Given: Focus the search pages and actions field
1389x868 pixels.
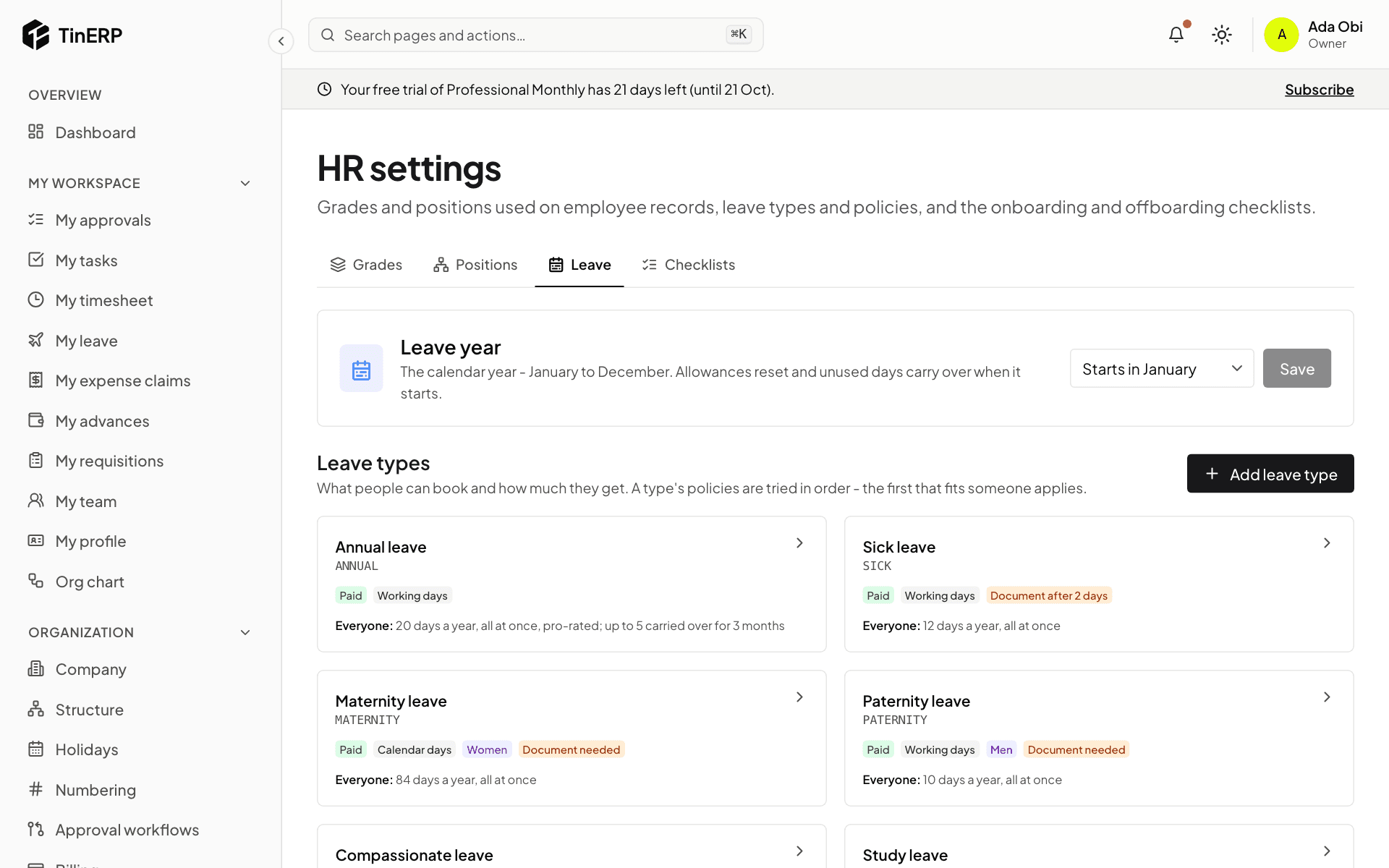Looking at the screenshot, I should click(535, 35).
